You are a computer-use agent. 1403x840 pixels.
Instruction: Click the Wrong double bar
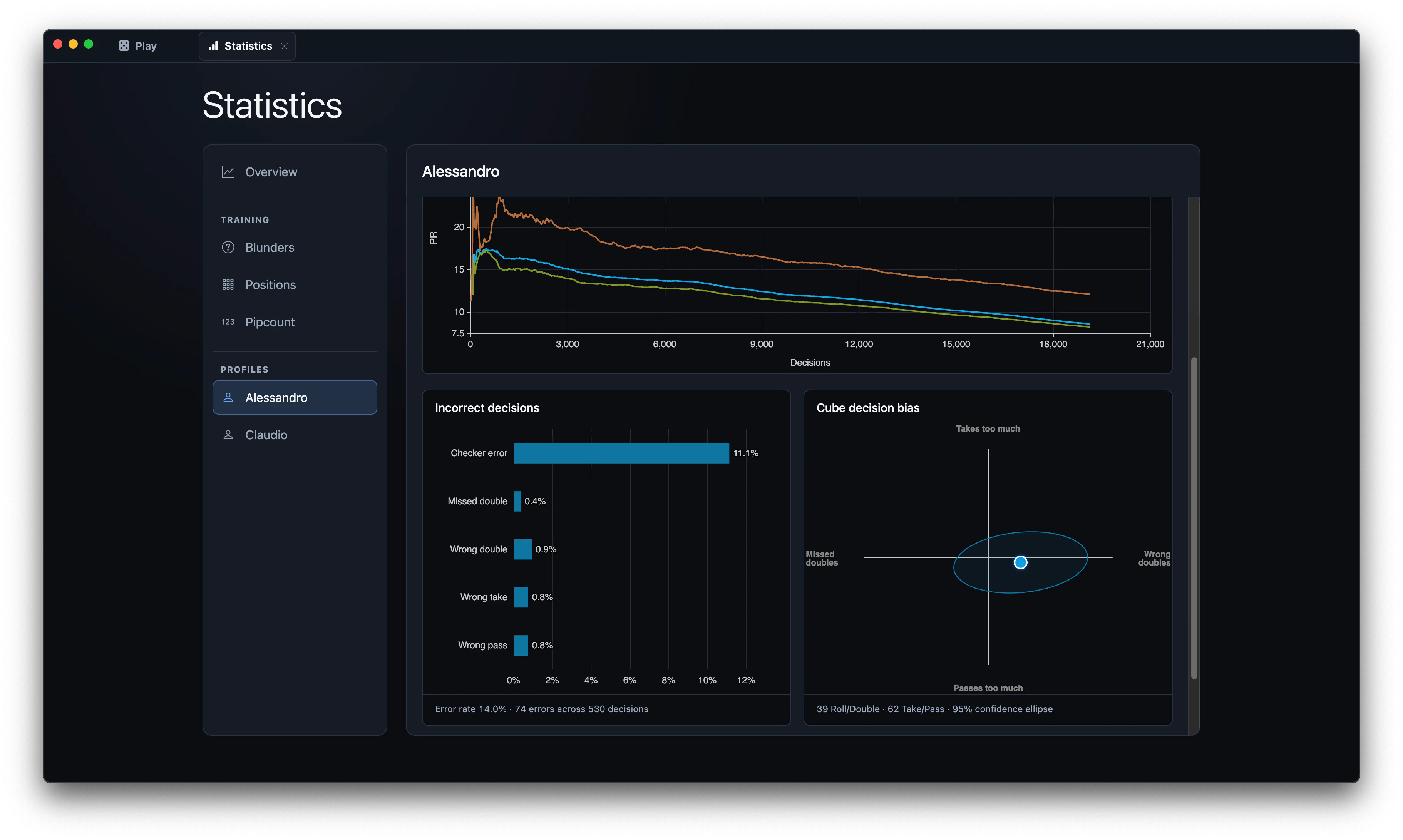click(523, 550)
